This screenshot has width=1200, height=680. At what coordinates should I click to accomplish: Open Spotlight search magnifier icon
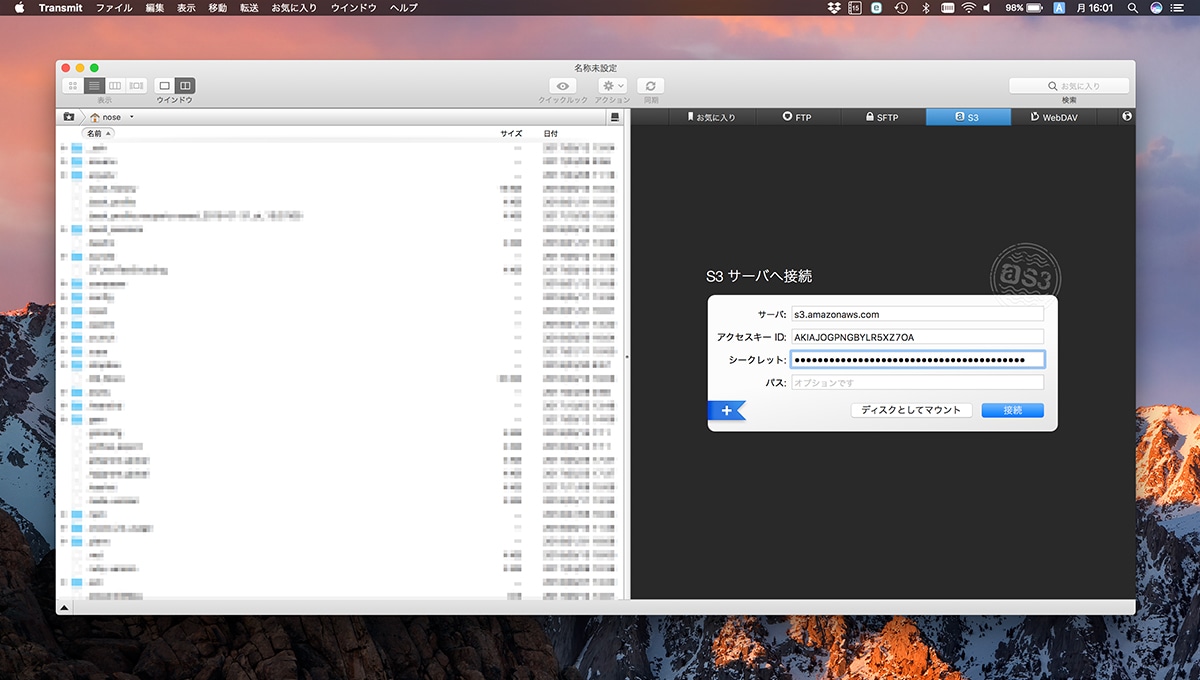1134,8
